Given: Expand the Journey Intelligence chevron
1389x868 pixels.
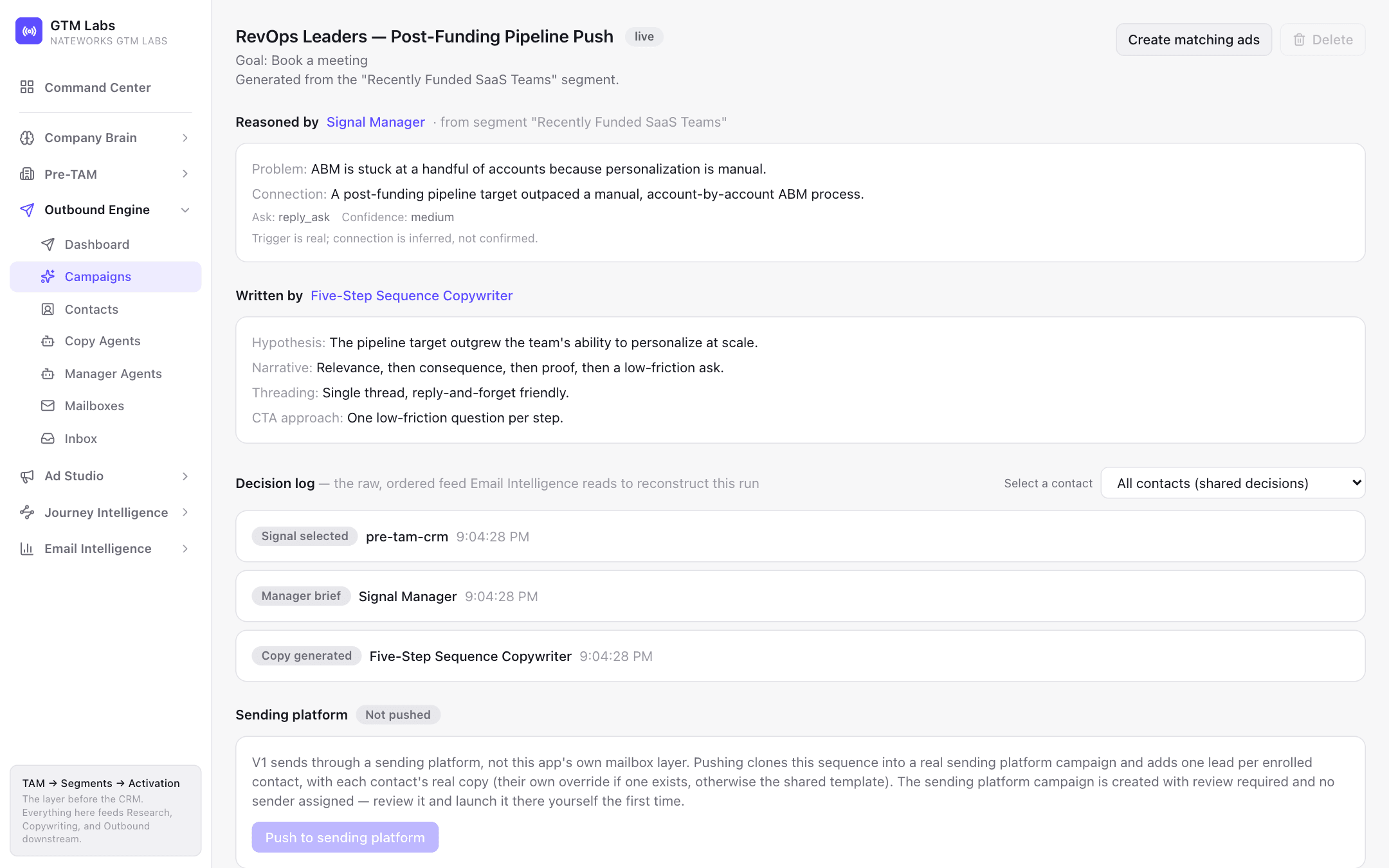Looking at the screenshot, I should (185, 512).
